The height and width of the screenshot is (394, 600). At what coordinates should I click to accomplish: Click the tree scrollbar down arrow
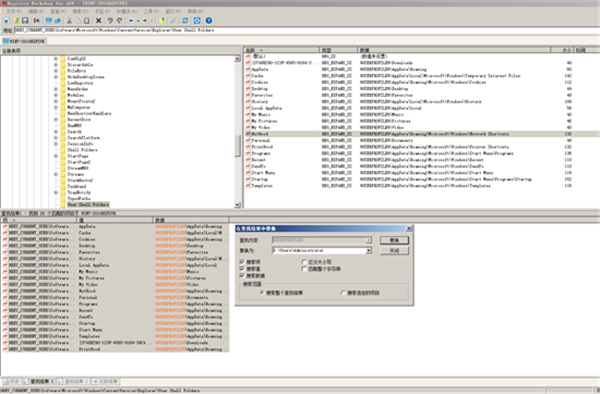coord(237,205)
